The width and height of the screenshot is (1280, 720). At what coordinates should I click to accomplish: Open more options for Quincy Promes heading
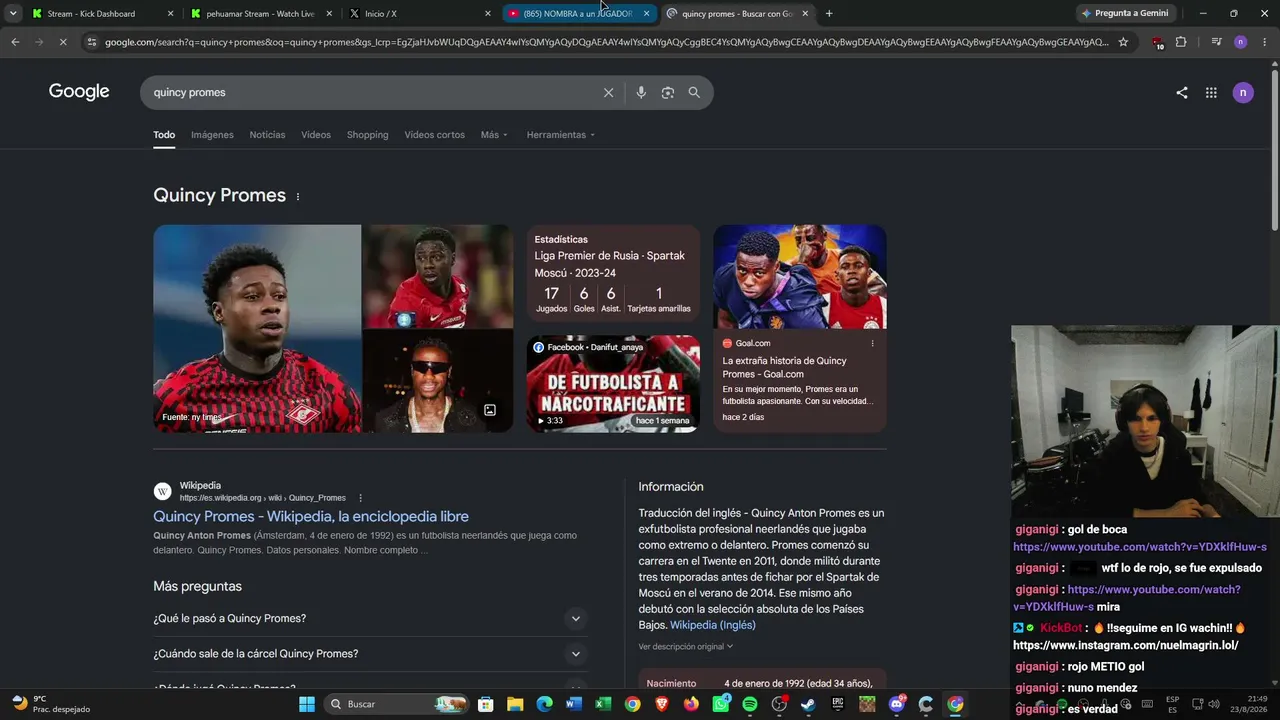point(297,196)
